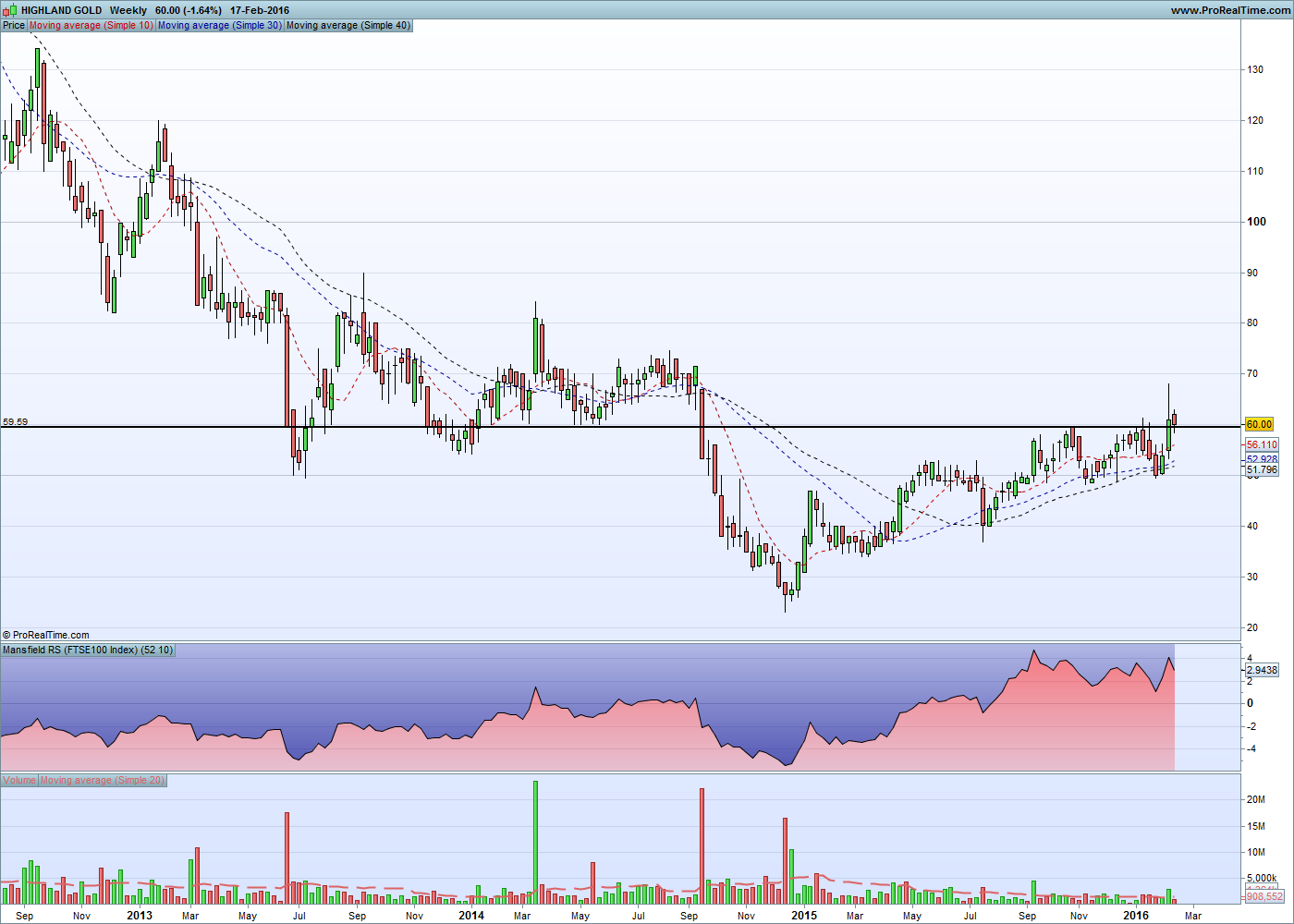Image resolution: width=1294 pixels, height=924 pixels.
Task: Click the 51.796 moving average tag
Action: pos(1262,469)
